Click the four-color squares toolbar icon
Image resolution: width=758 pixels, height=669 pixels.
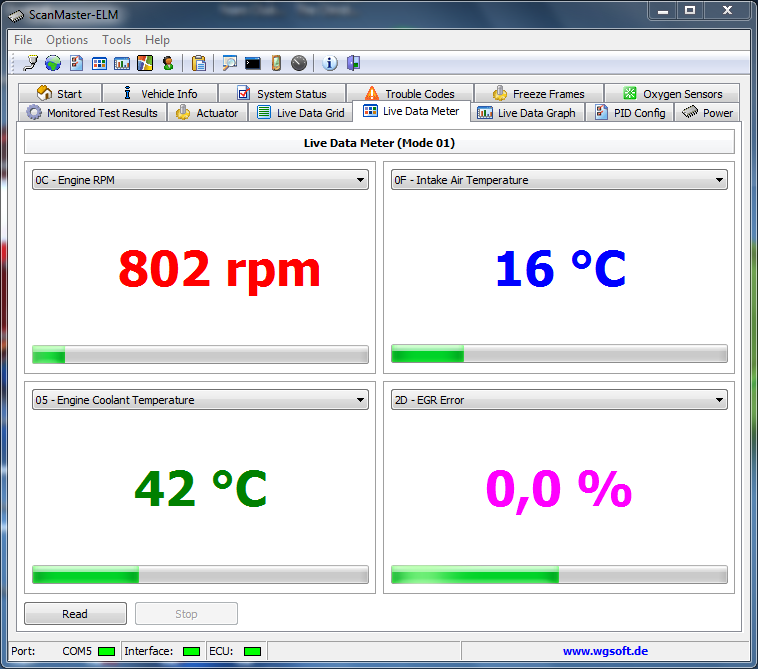click(x=145, y=63)
